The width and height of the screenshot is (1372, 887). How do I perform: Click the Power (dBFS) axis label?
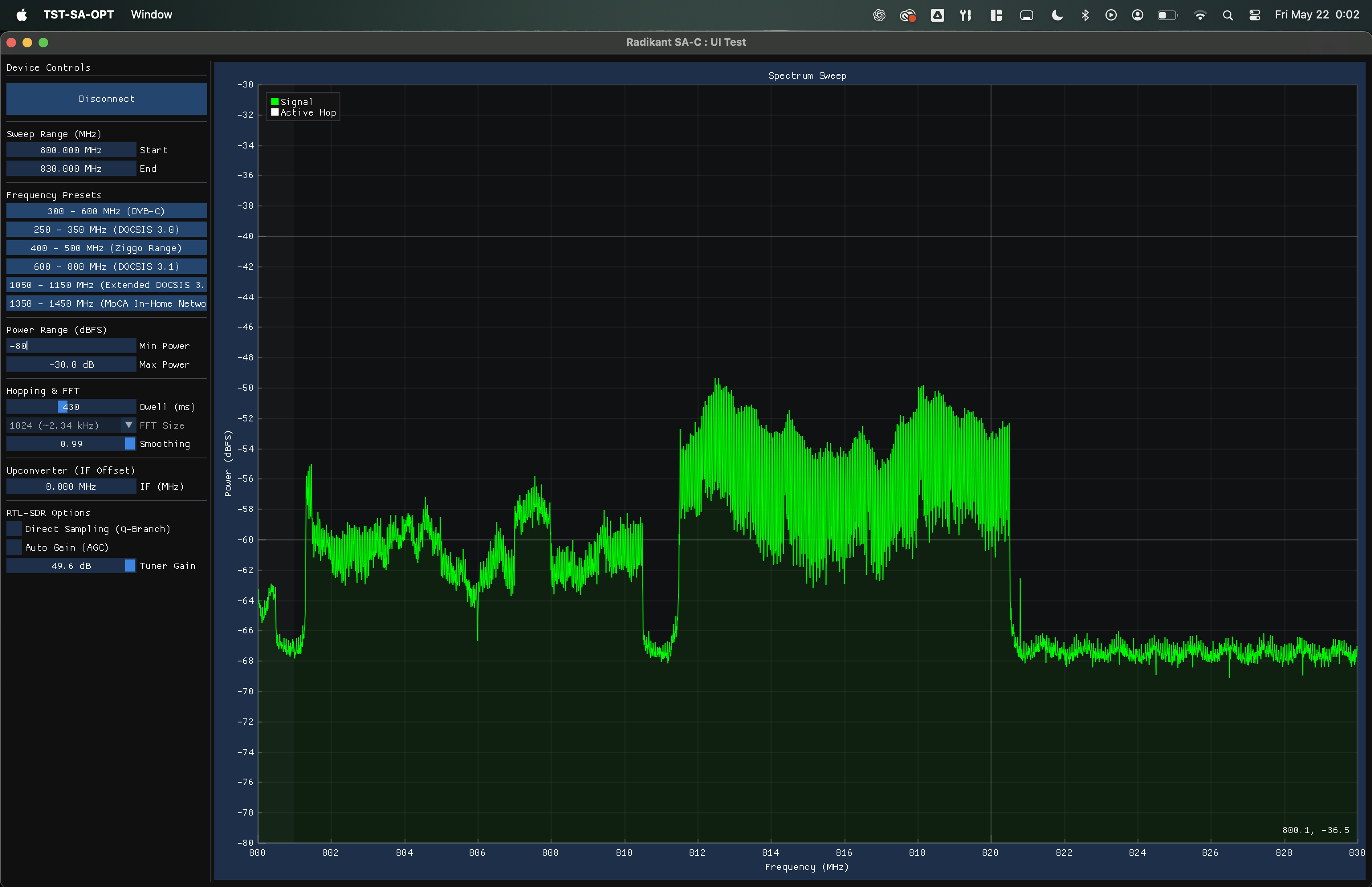pos(228,463)
